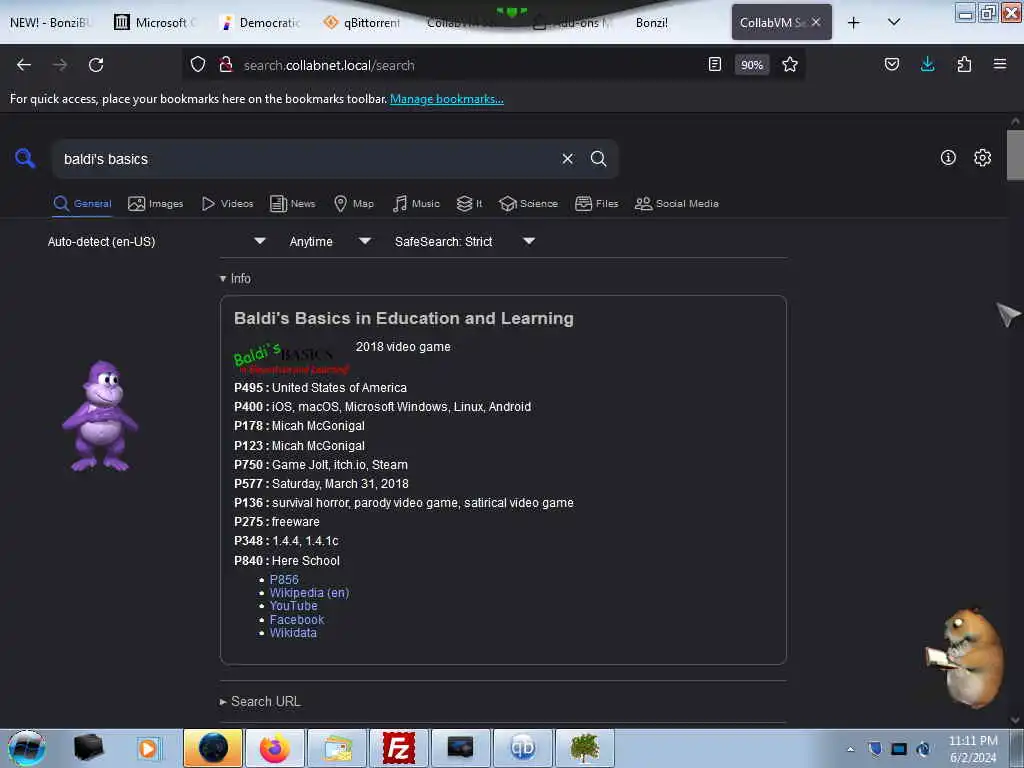Open the YouTube link

[294, 606]
